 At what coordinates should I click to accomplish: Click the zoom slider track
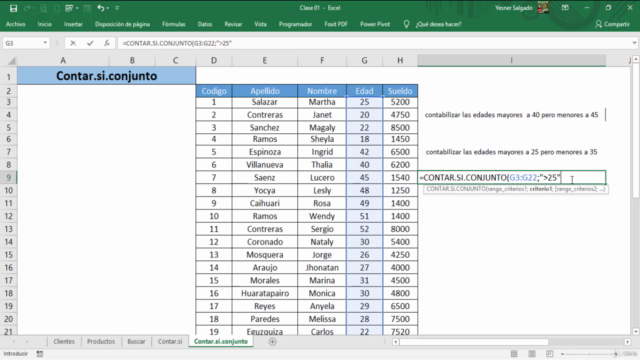[590, 354]
